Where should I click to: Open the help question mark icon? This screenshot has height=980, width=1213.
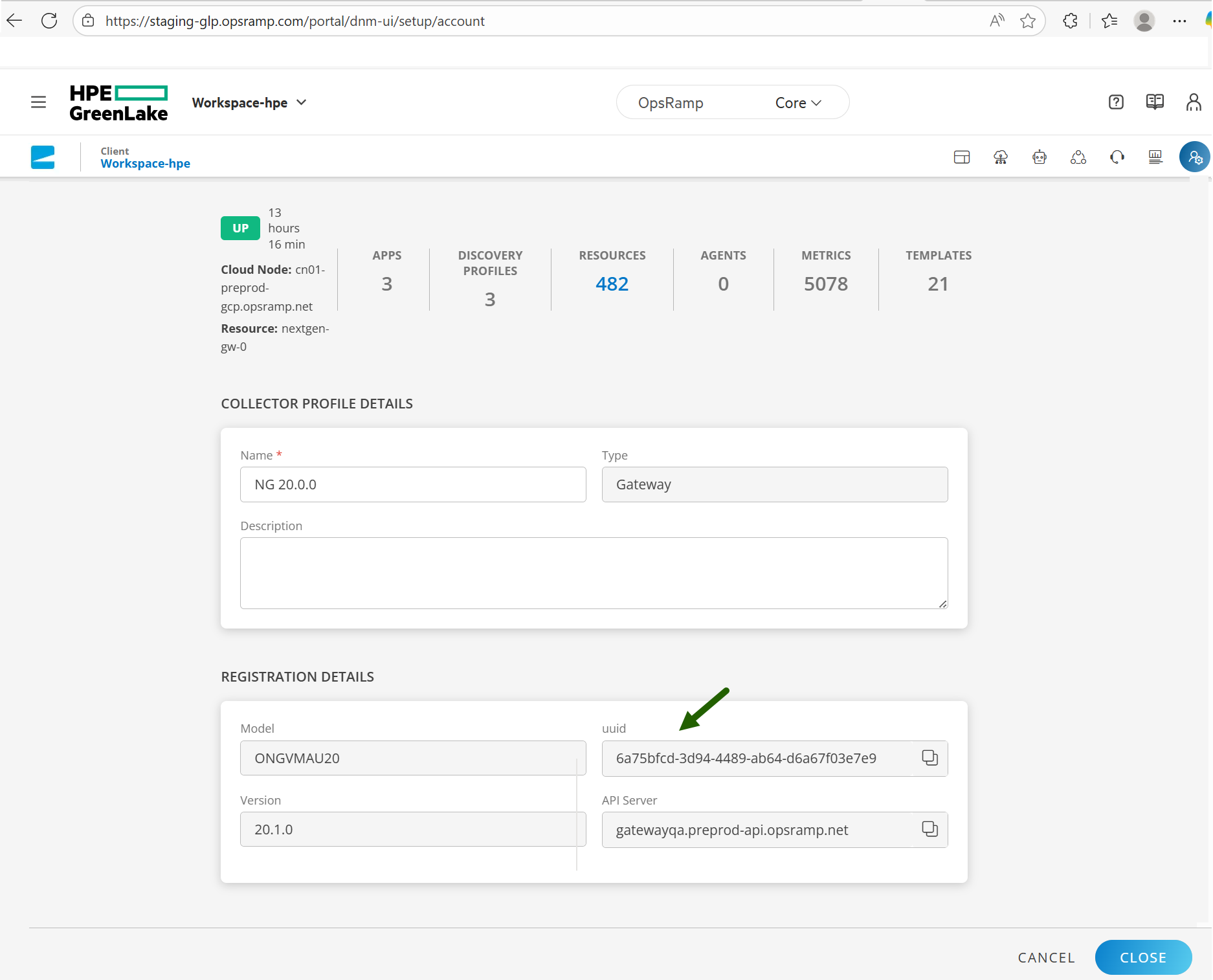(x=1116, y=102)
